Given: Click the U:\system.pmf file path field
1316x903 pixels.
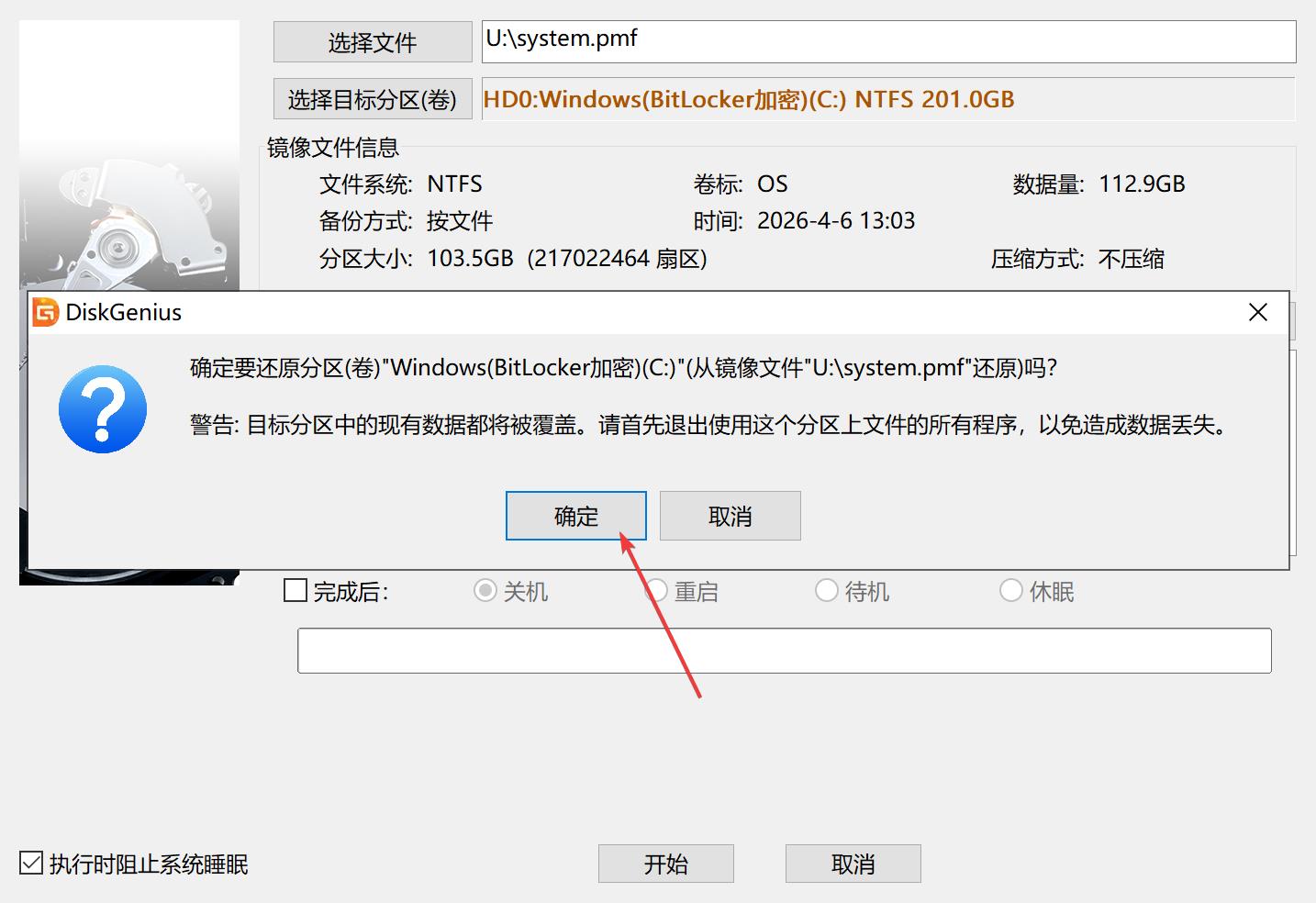Looking at the screenshot, I should point(887,42).
